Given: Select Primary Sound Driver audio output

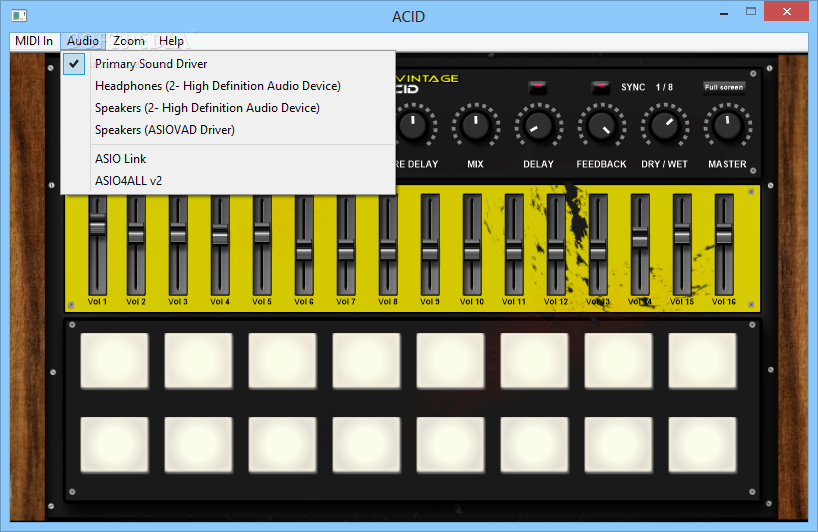Looking at the screenshot, I should pyautogui.click(x=228, y=64).
